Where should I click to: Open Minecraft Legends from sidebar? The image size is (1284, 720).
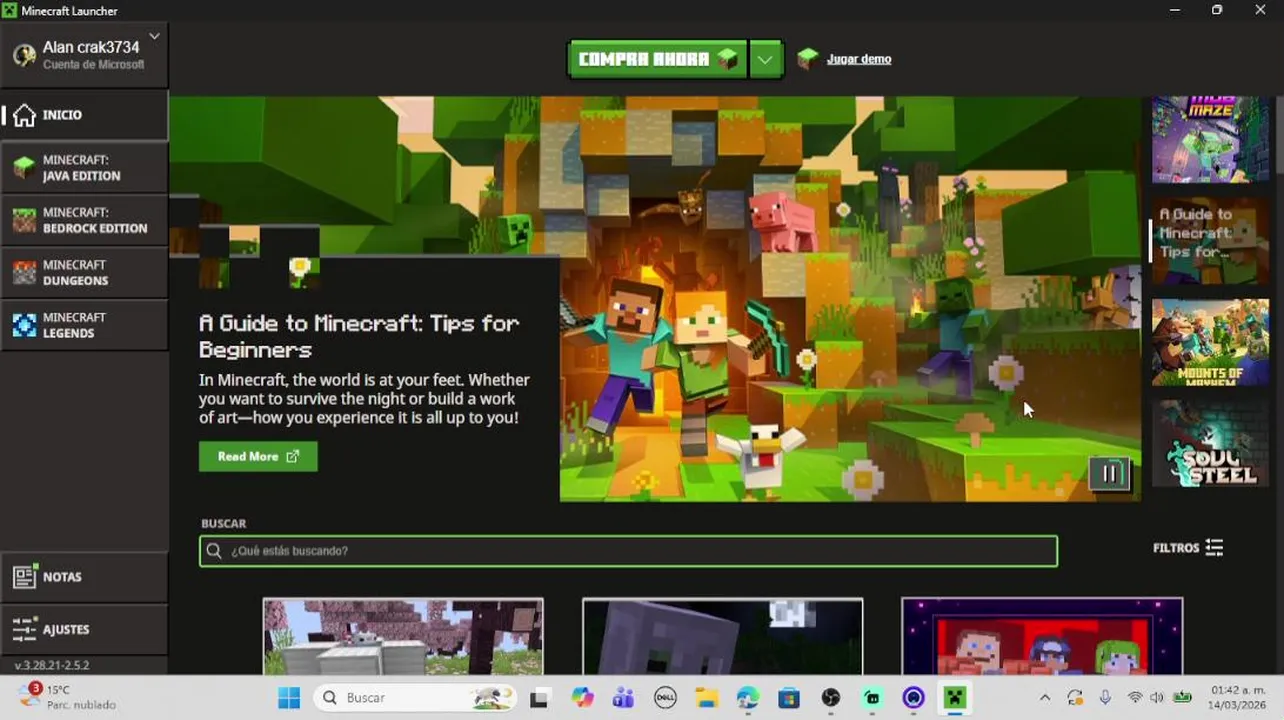84,325
